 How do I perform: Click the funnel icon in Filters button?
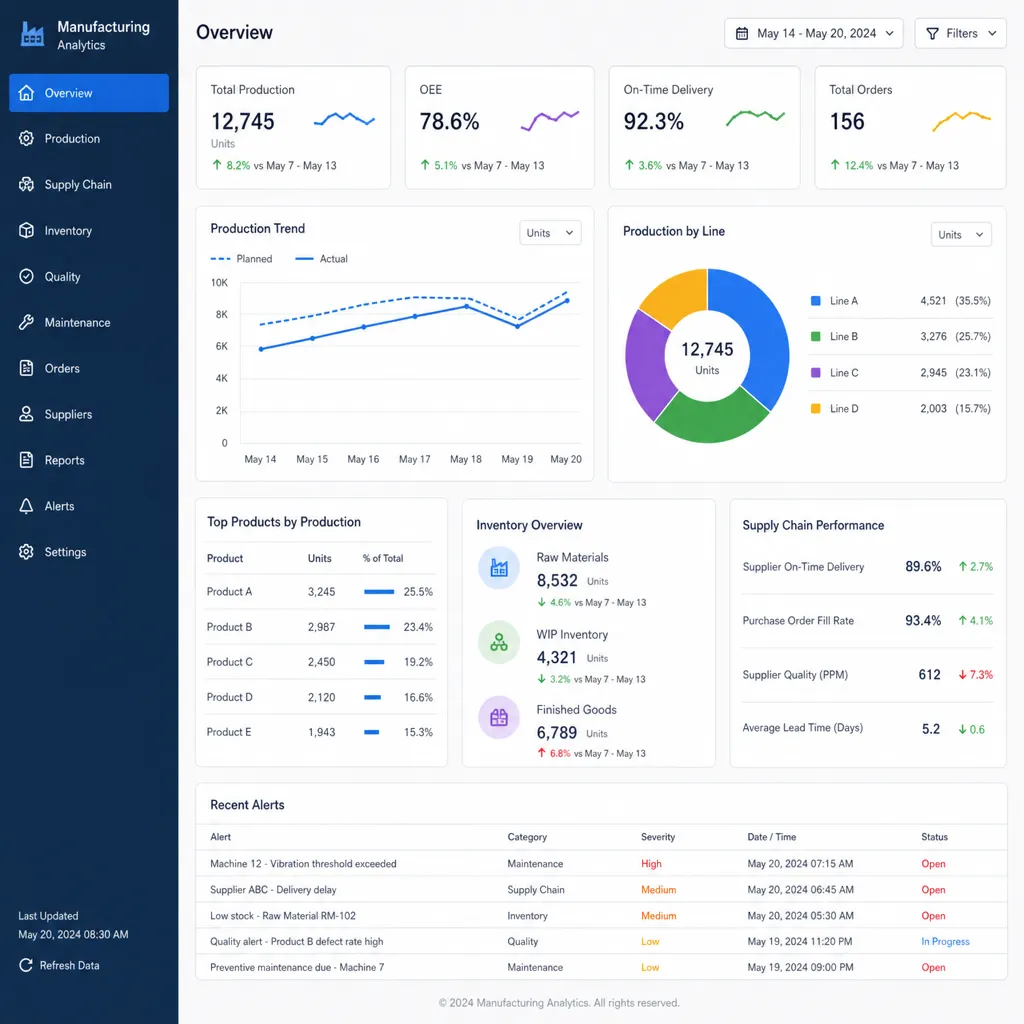pyautogui.click(x=933, y=33)
